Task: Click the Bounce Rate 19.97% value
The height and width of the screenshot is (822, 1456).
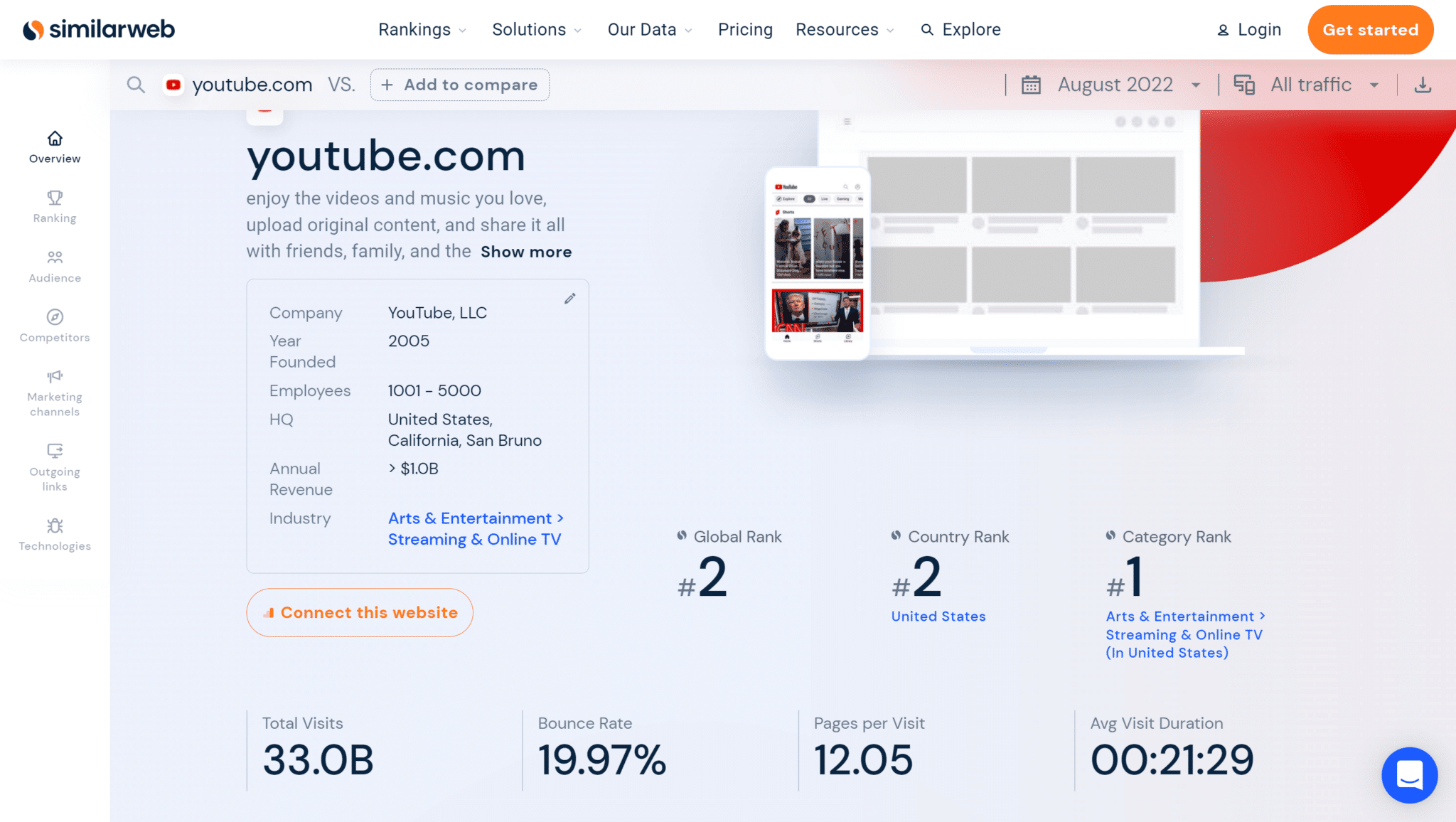Action: click(x=602, y=759)
